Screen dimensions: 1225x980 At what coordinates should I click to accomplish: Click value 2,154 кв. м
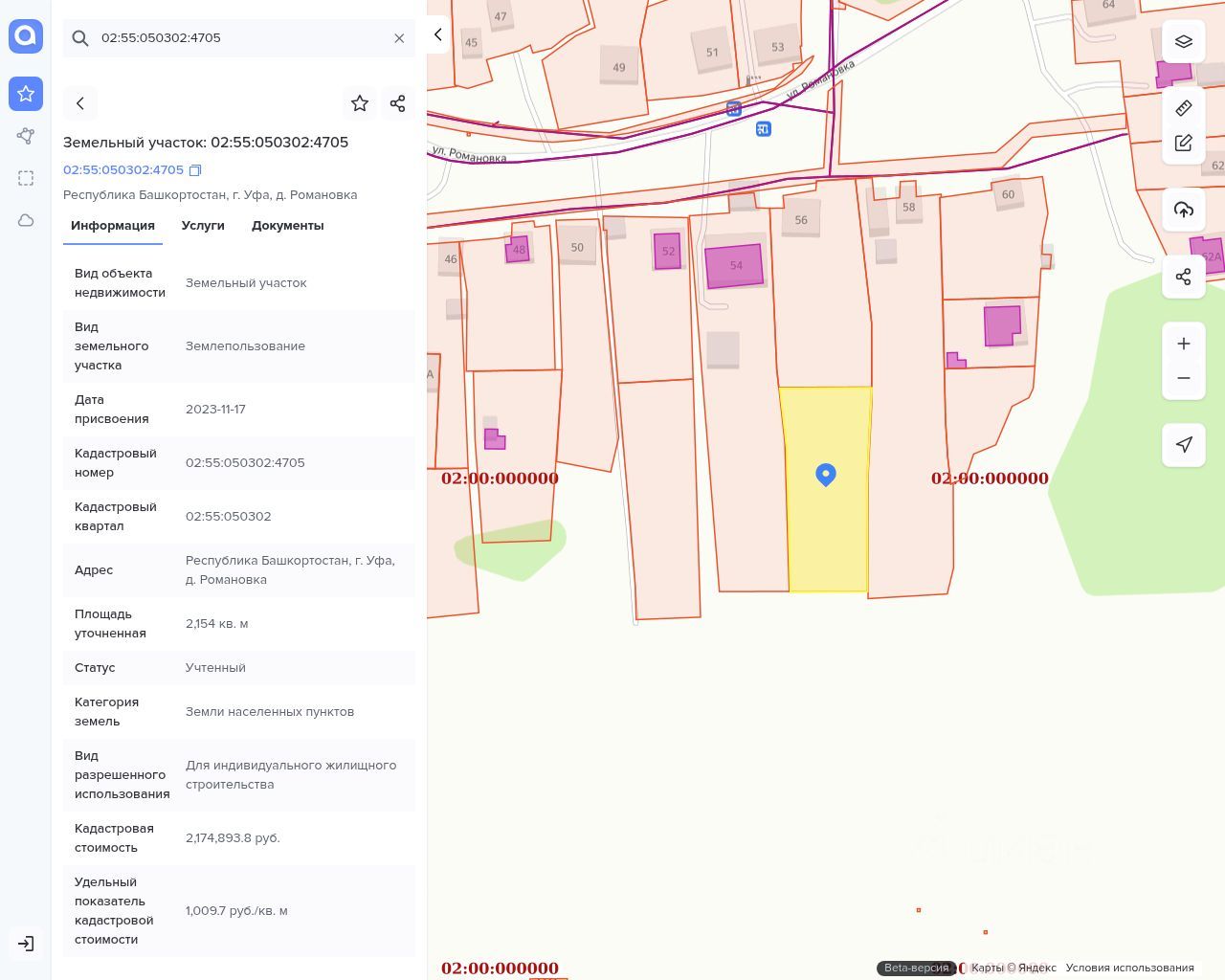(217, 624)
